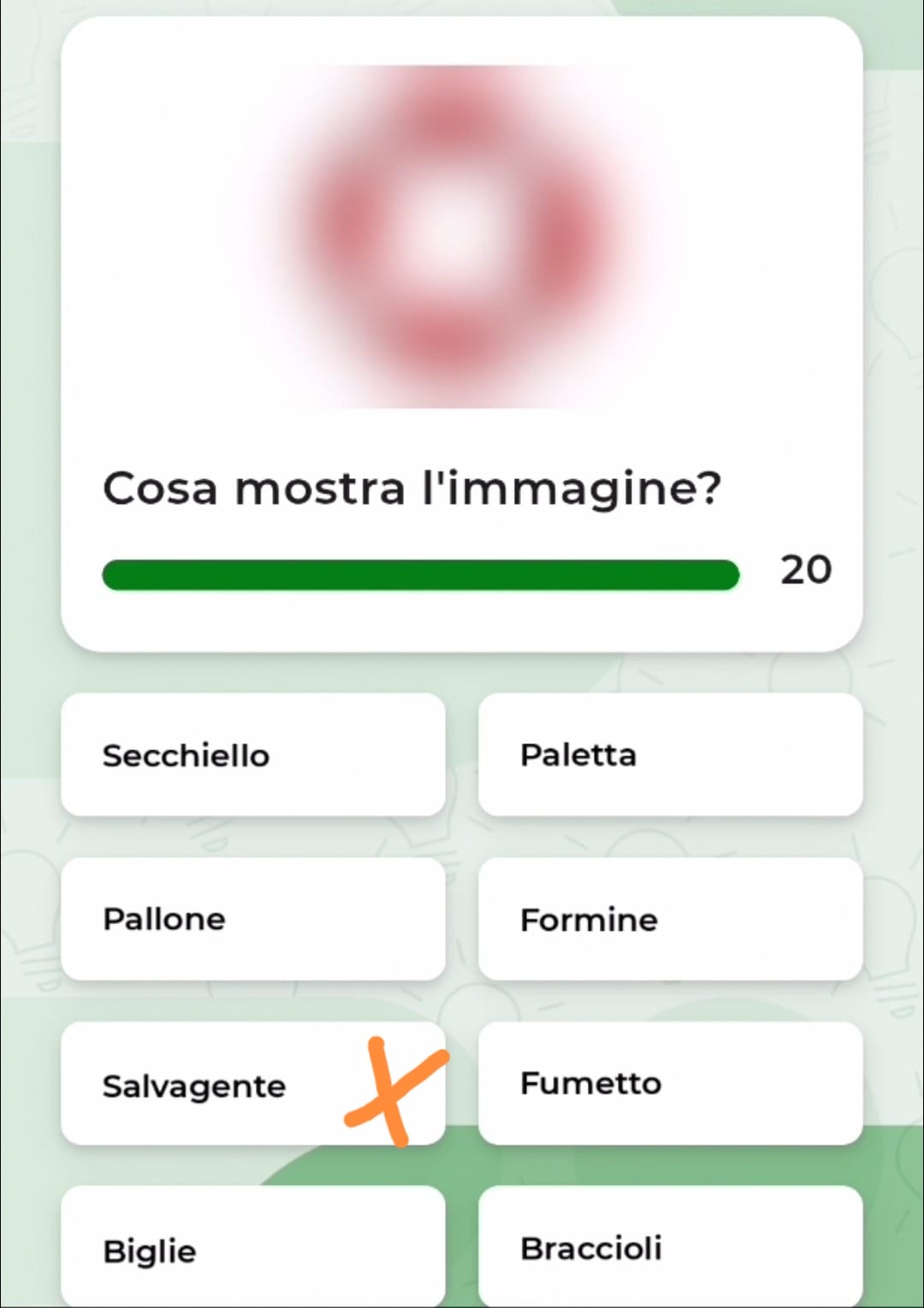Screen dimensions: 924x1308
Task: Tap the countdown number 20
Action: click(x=805, y=570)
